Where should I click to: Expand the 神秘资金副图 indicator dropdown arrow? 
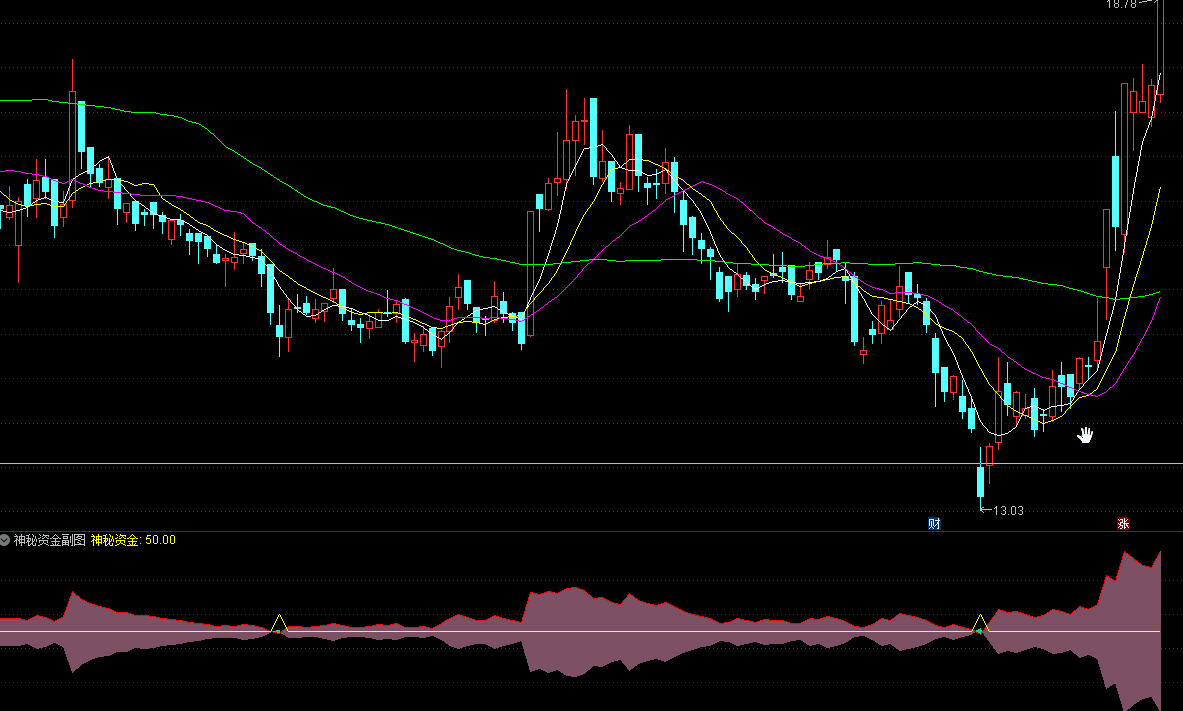tap(5, 540)
